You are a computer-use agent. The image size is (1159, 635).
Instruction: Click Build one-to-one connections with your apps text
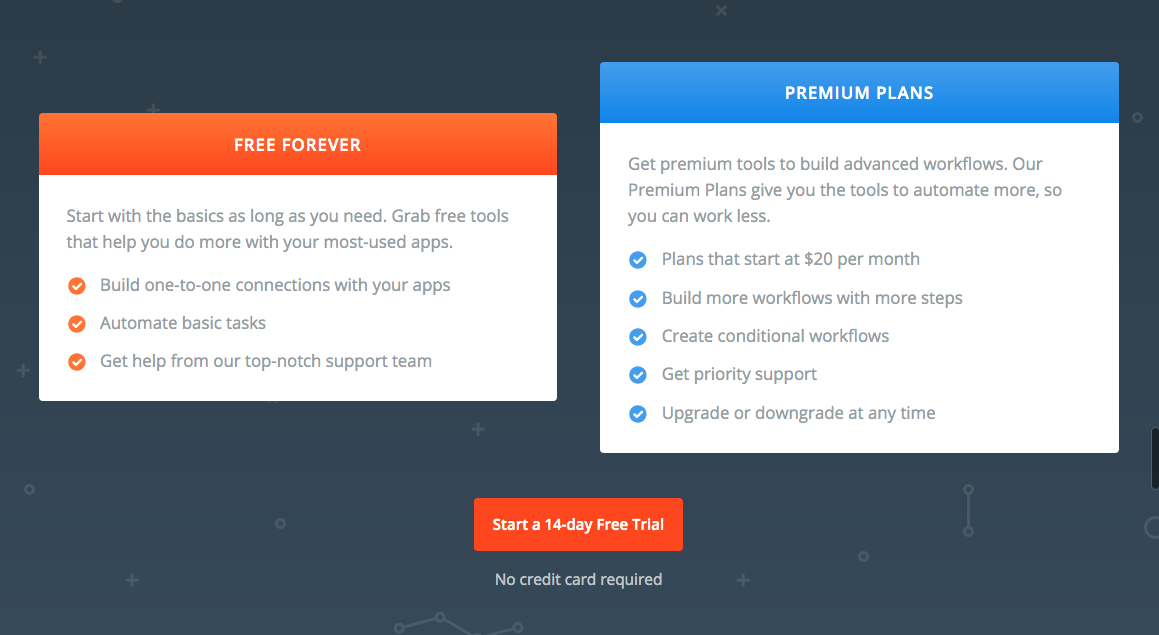tap(275, 285)
